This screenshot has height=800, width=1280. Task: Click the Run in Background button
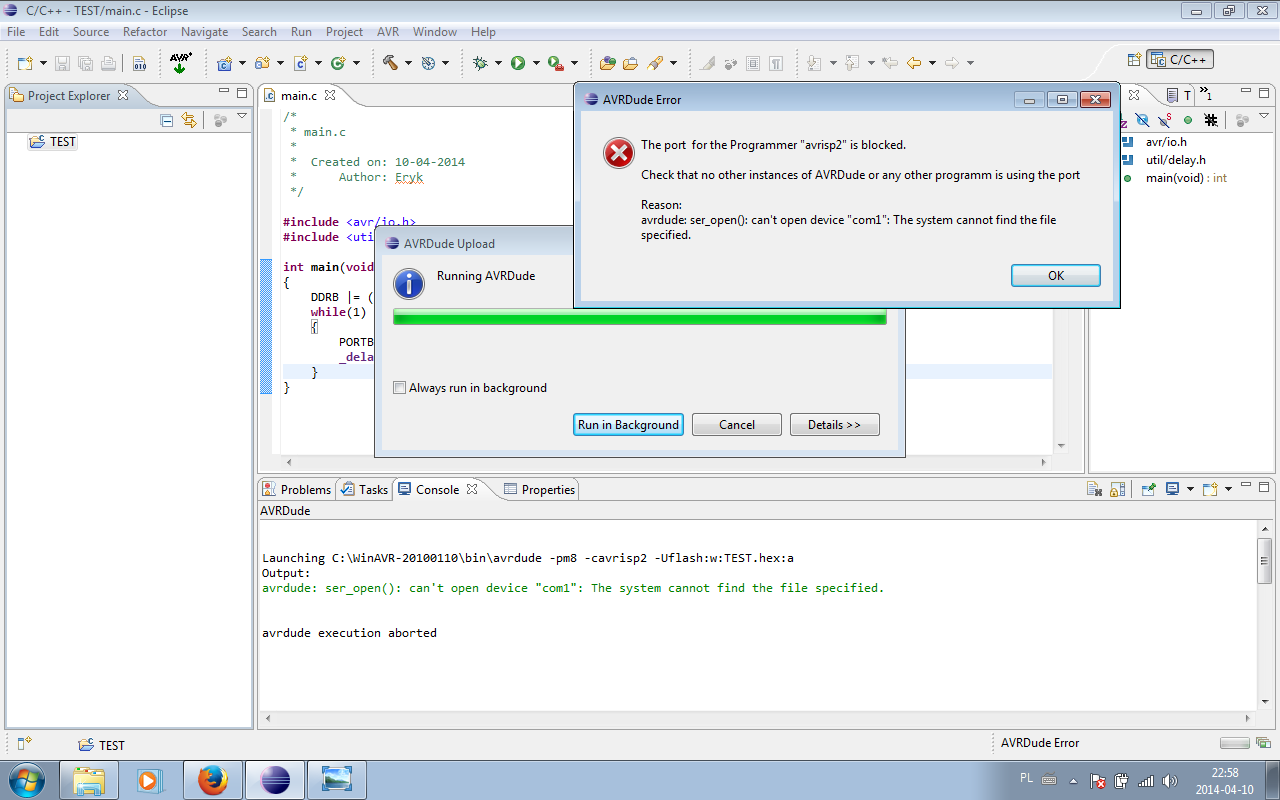coord(628,425)
